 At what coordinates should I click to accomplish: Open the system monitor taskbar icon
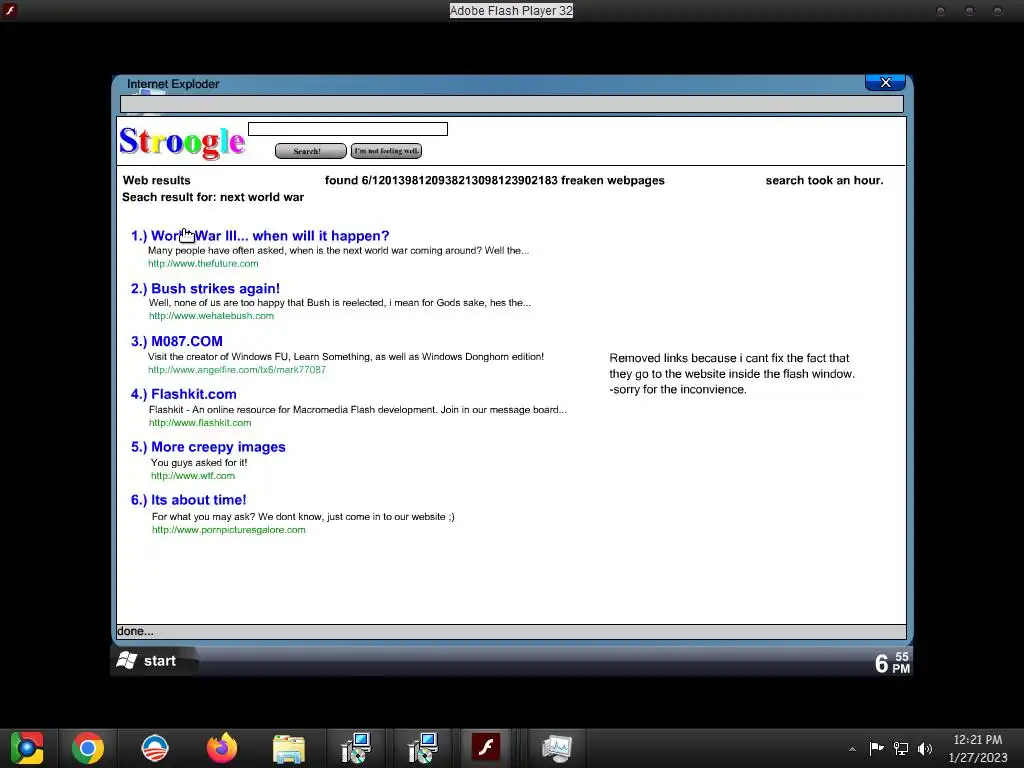point(556,748)
